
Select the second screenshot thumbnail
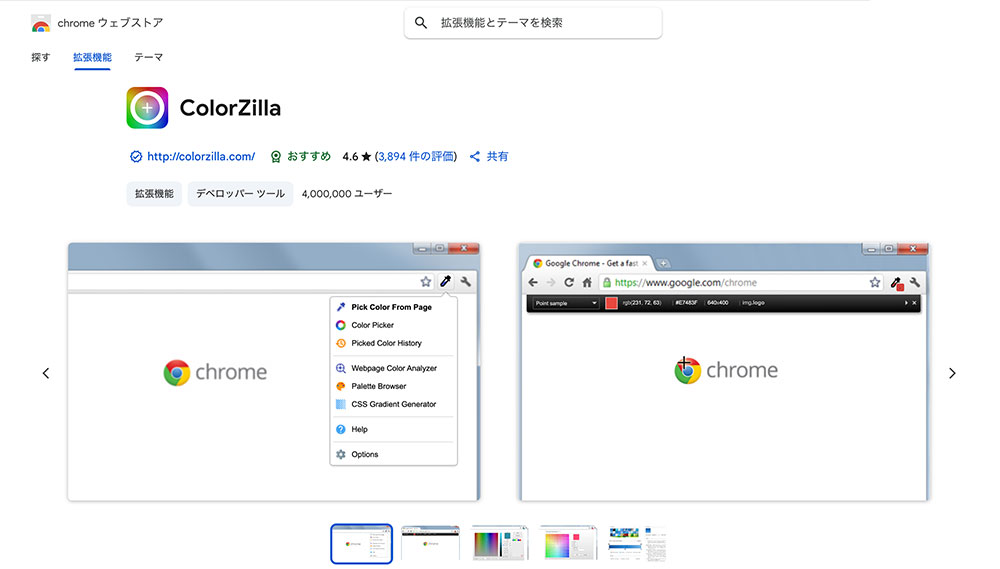[430, 543]
